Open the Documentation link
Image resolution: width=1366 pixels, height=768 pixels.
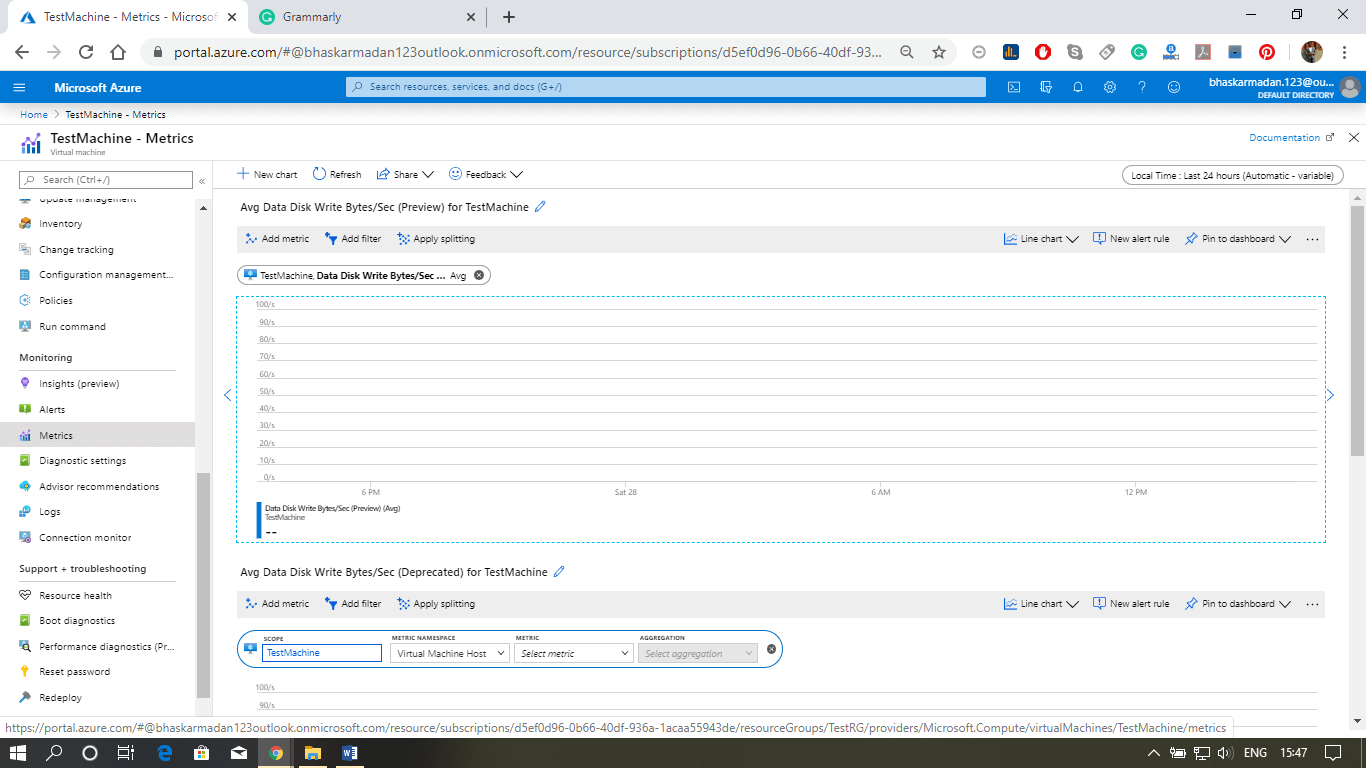pyautogui.click(x=1291, y=138)
